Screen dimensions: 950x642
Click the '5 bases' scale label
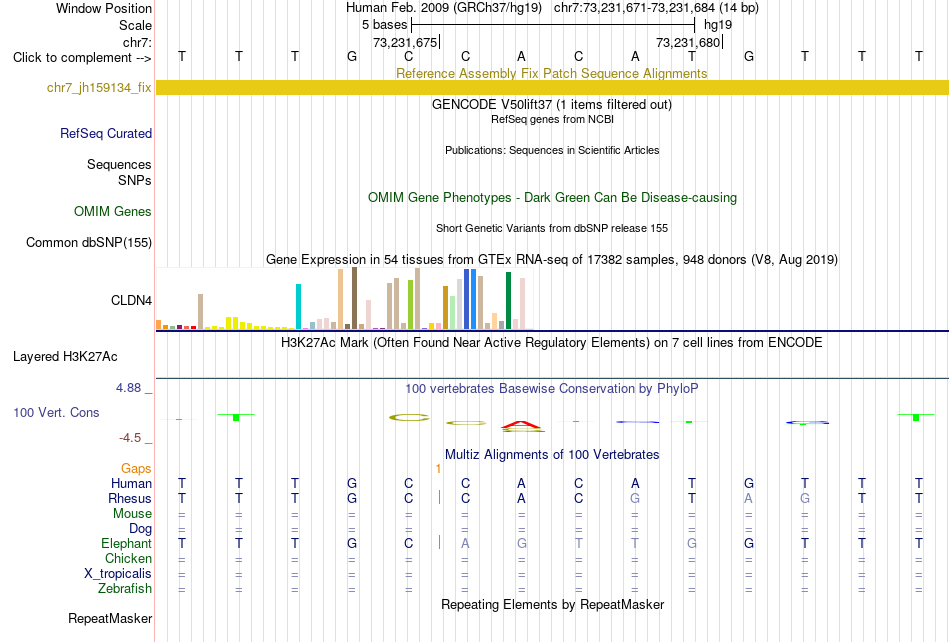click(385, 25)
